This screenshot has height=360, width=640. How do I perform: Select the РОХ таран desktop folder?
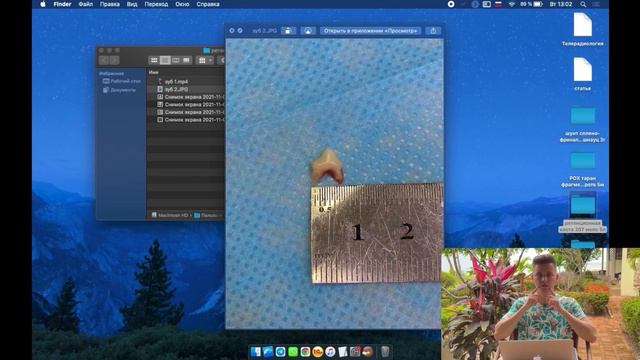click(582, 170)
